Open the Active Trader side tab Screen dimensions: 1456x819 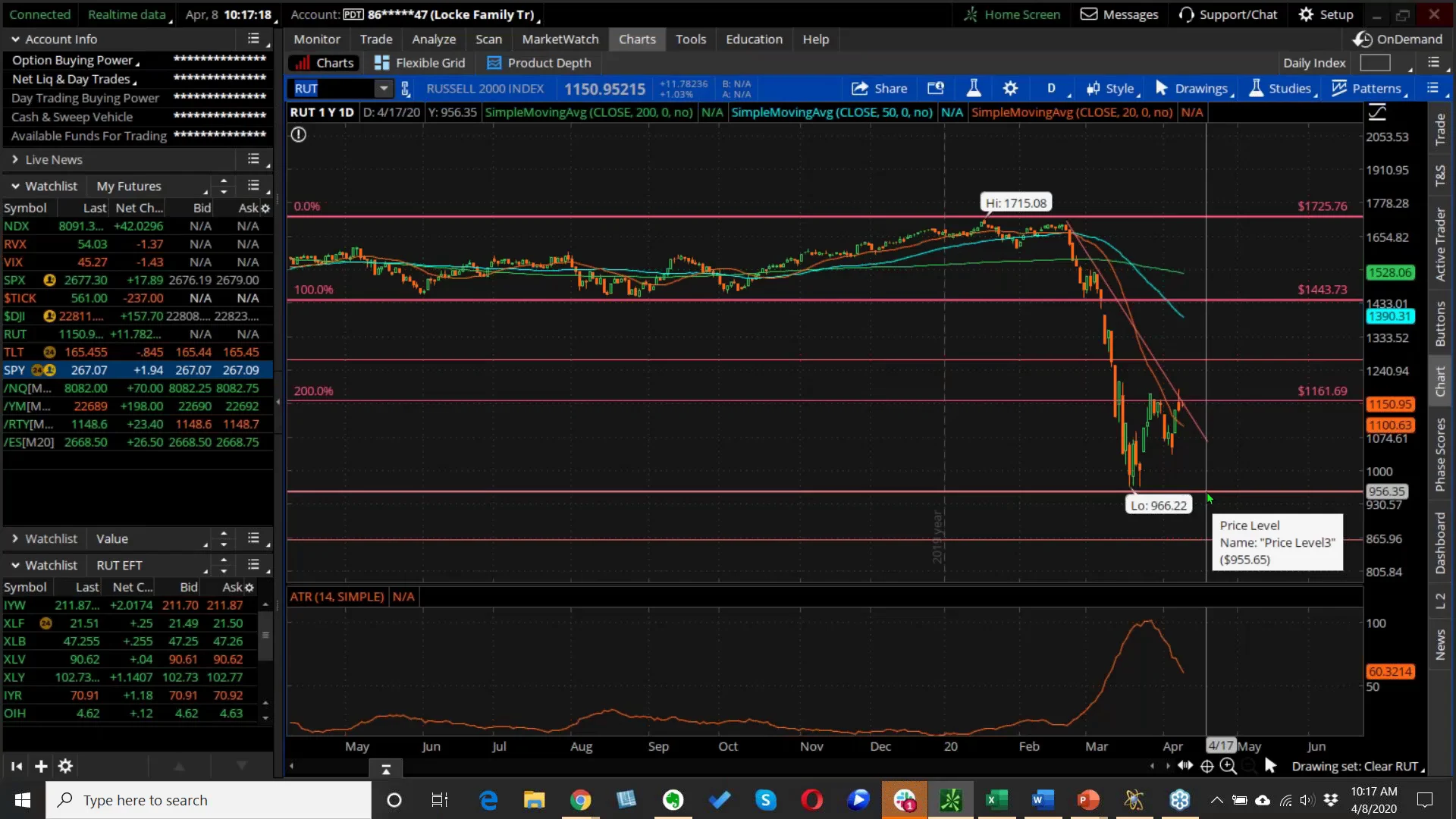click(x=1441, y=244)
